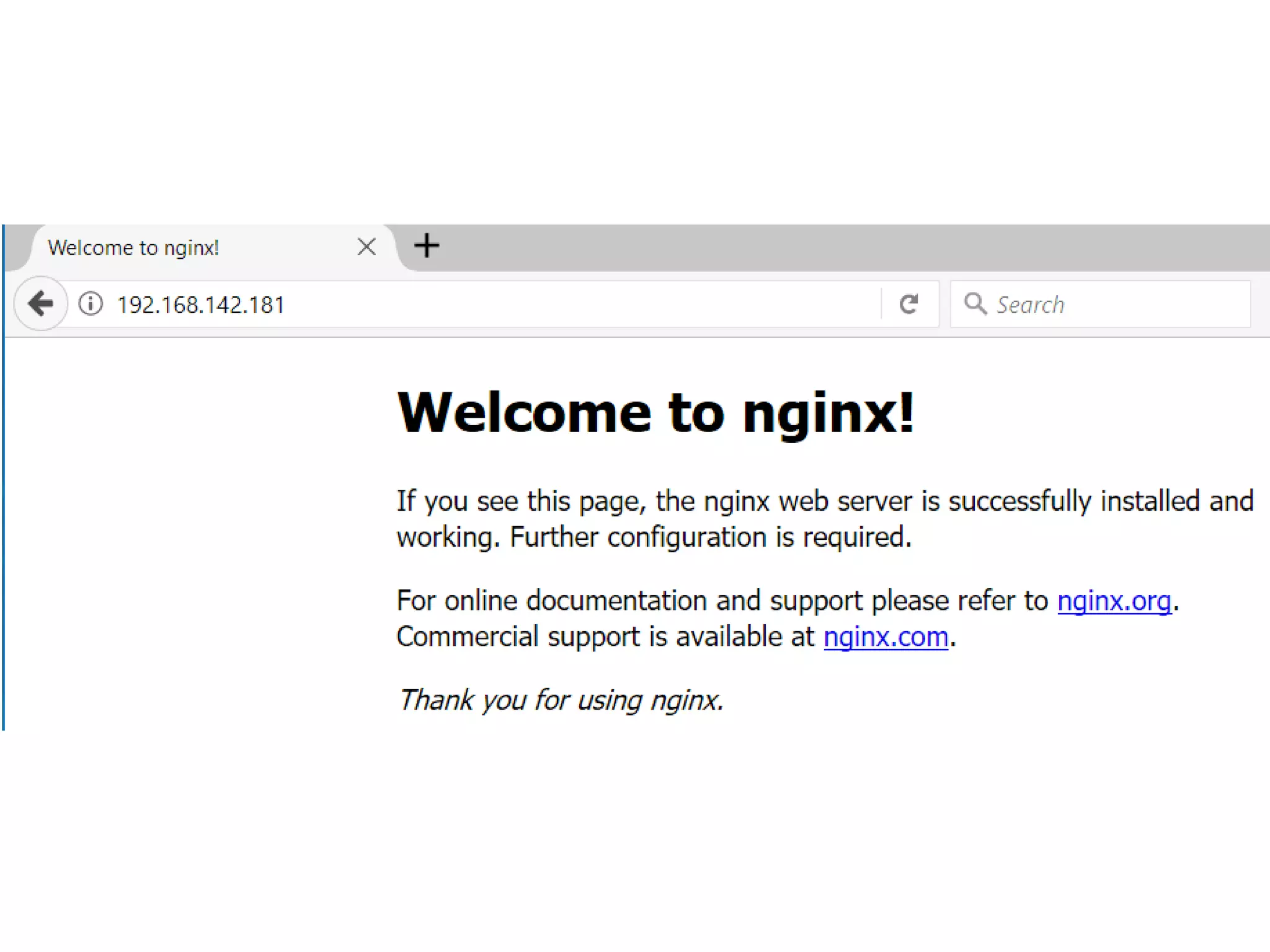
Task: Click the word Welcome in the page heading
Action: [x=524, y=413]
